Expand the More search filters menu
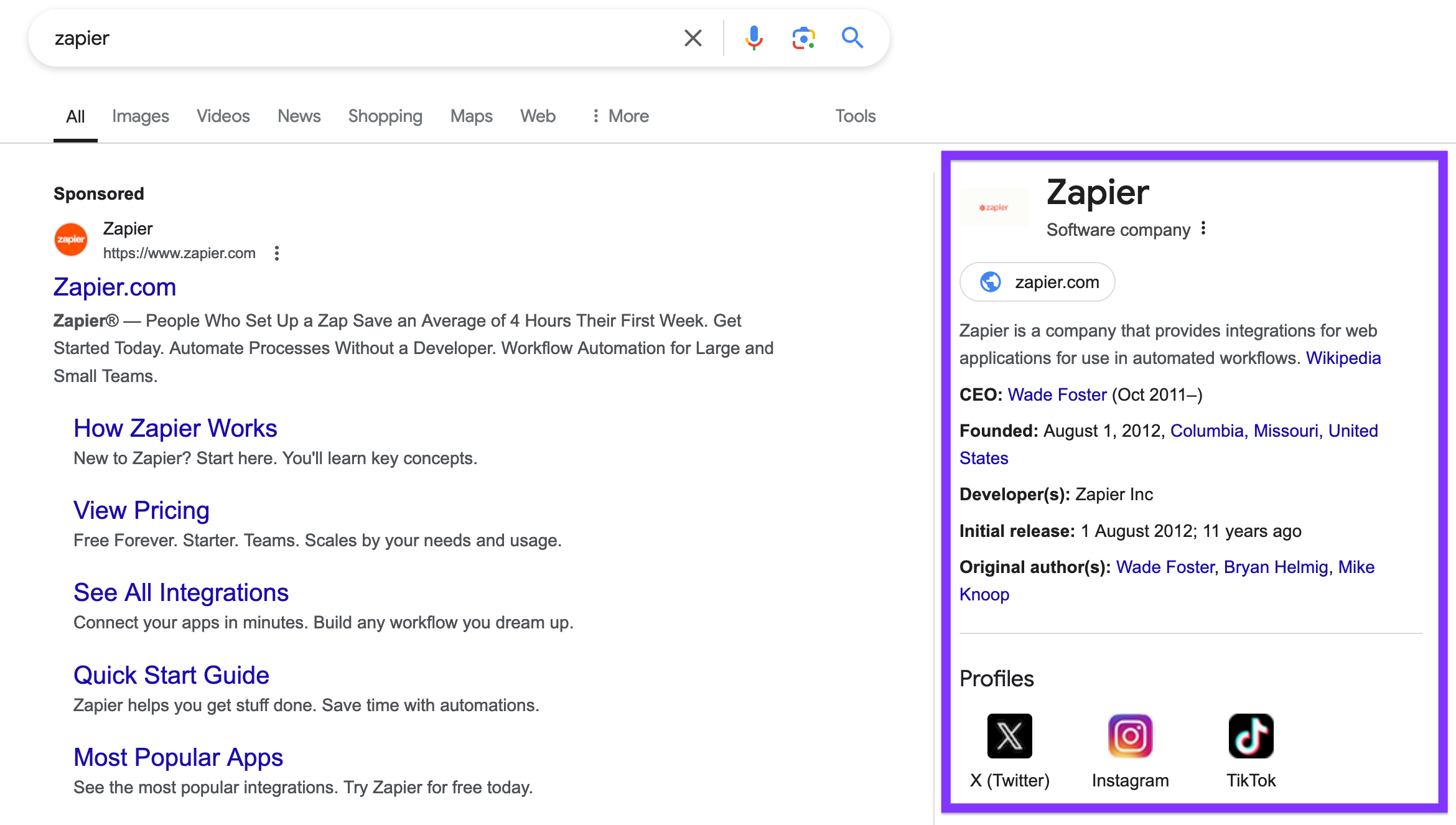1456x825 pixels. 620,116
